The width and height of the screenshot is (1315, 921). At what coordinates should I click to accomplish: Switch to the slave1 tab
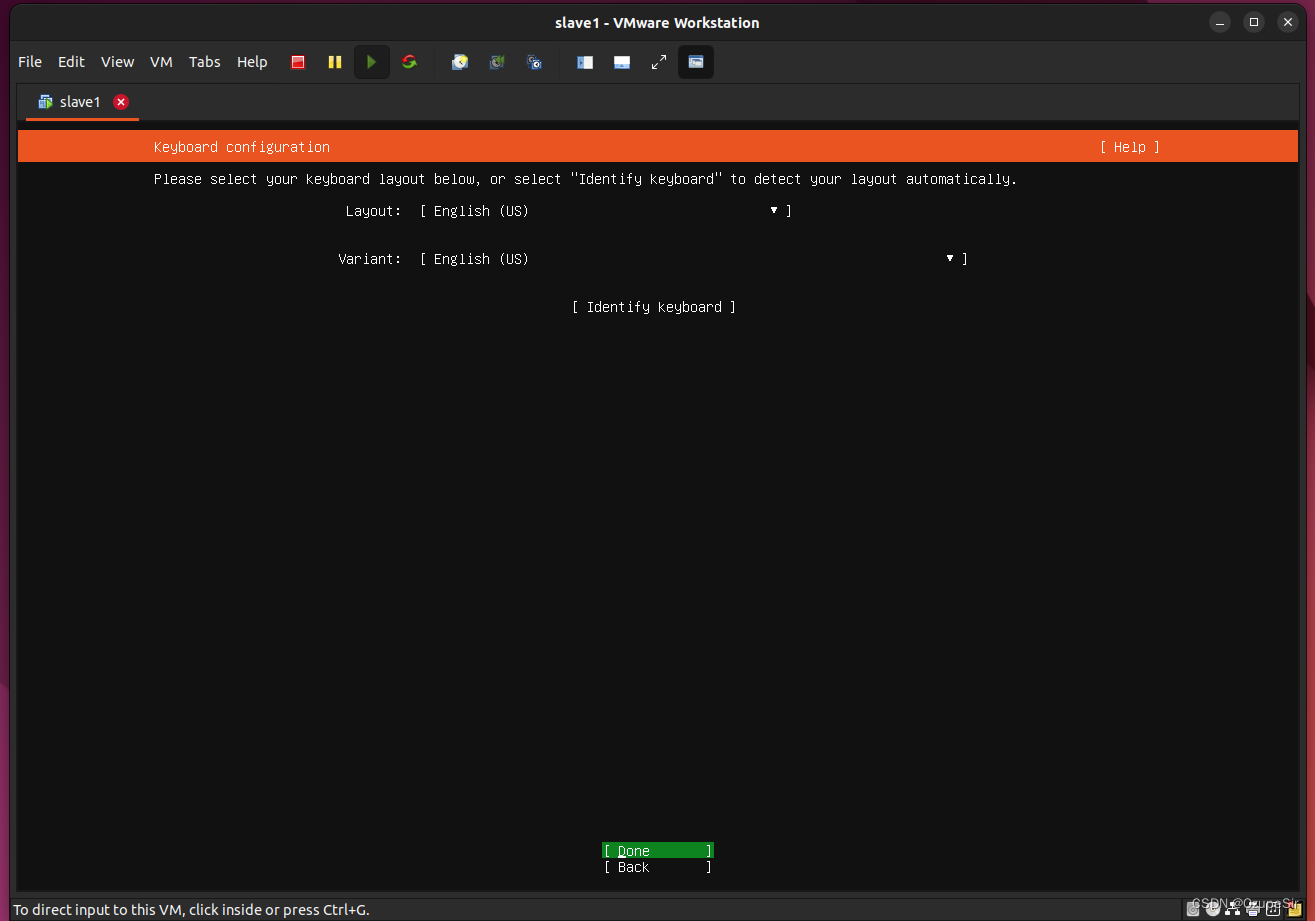(82, 102)
